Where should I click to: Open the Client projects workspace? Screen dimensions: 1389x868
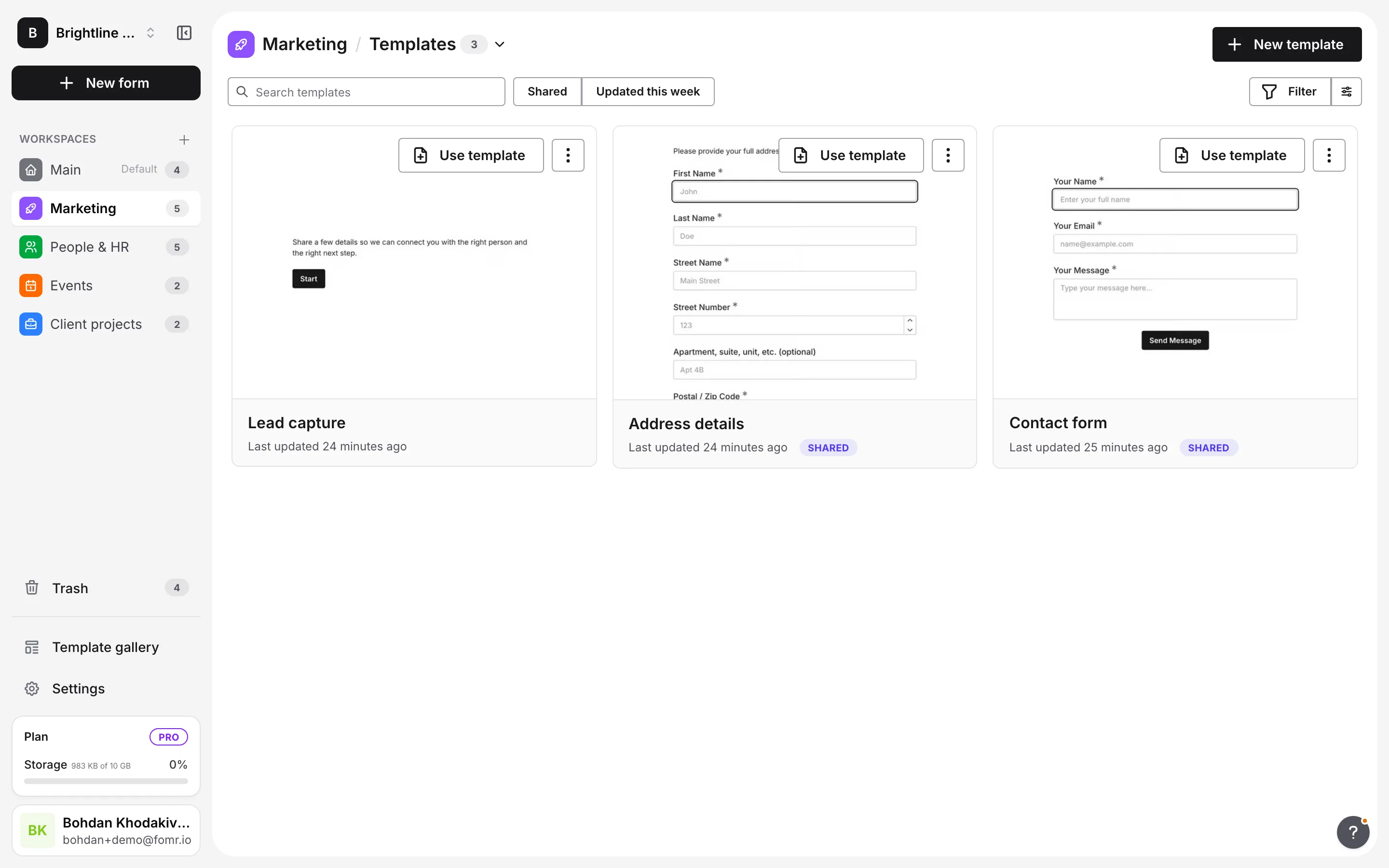[x=106, y=324]
